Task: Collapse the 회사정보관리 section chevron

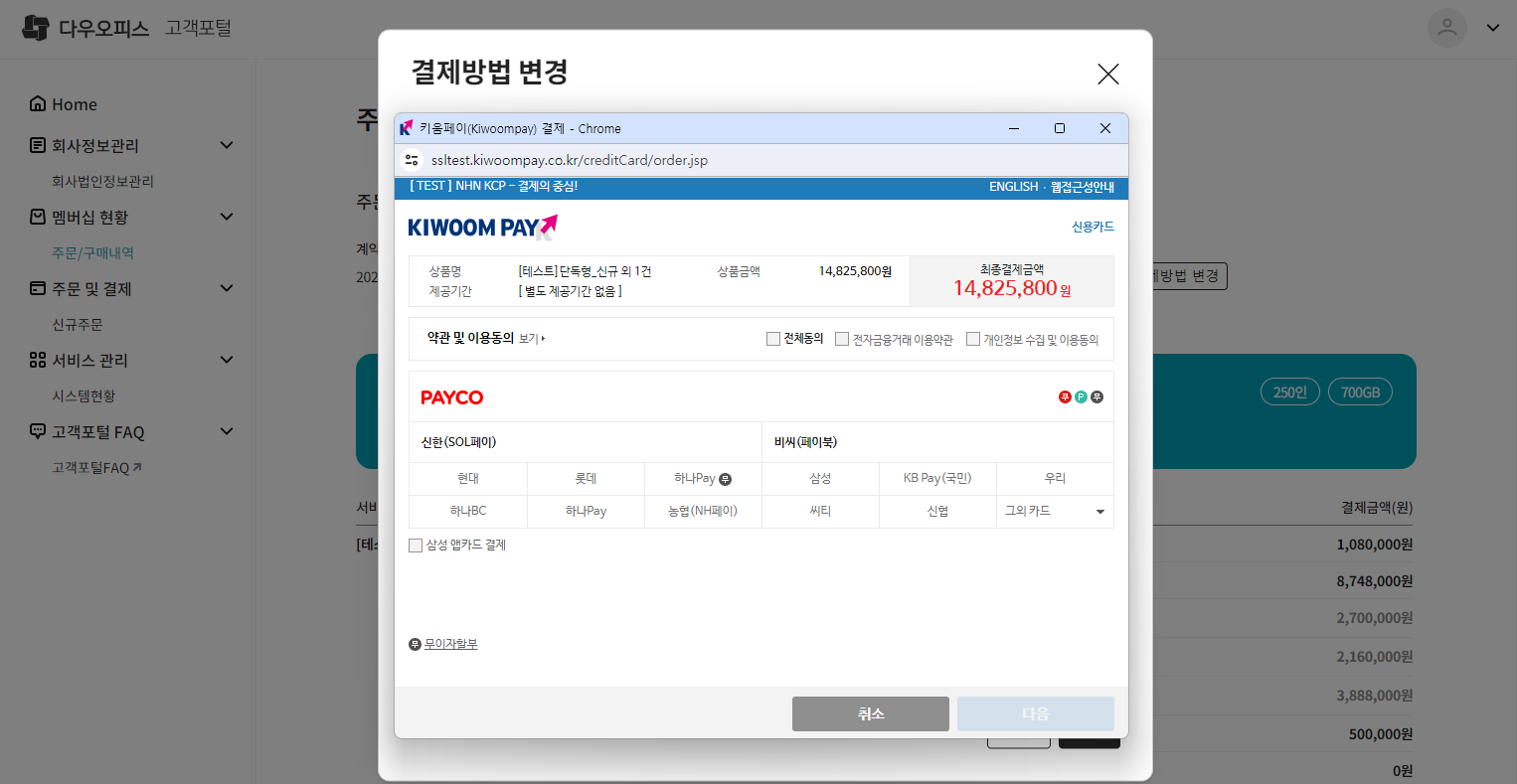Action: tap(227, 146)
